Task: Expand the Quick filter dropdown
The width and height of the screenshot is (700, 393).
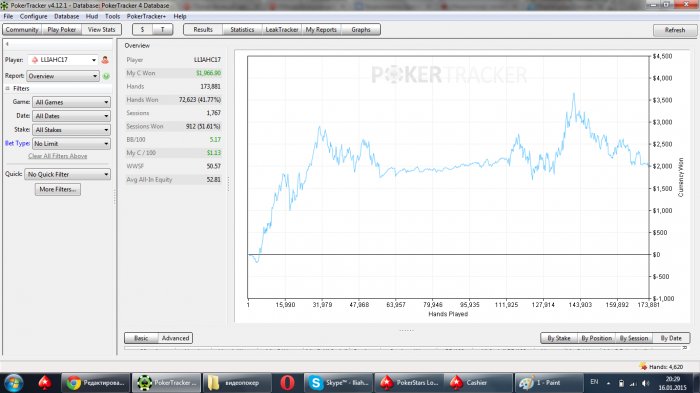Action: 67,175
